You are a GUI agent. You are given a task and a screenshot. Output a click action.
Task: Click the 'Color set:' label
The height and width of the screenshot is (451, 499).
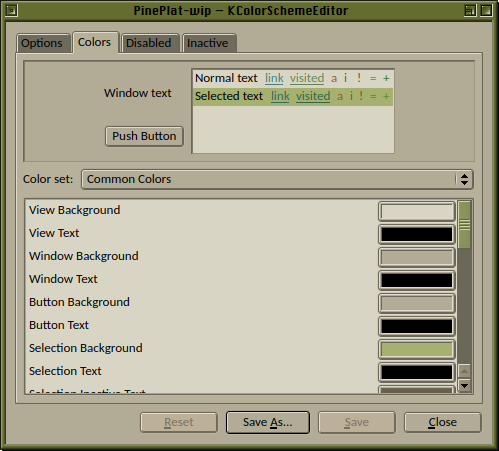48,179
